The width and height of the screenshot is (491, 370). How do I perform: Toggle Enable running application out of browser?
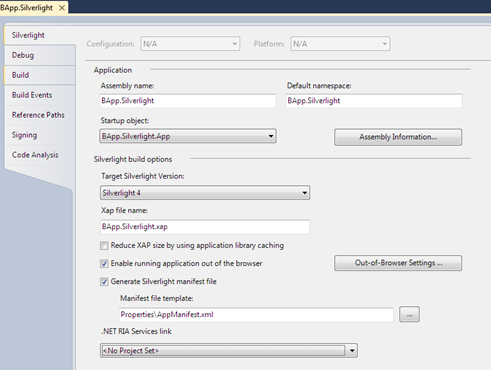pyautogui.click(x=104, y=264)
